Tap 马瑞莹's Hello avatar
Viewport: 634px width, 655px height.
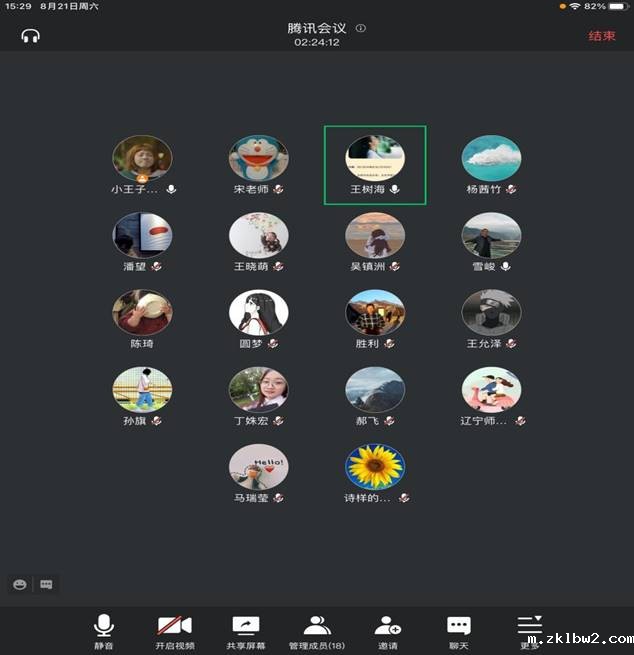(259, 467)
